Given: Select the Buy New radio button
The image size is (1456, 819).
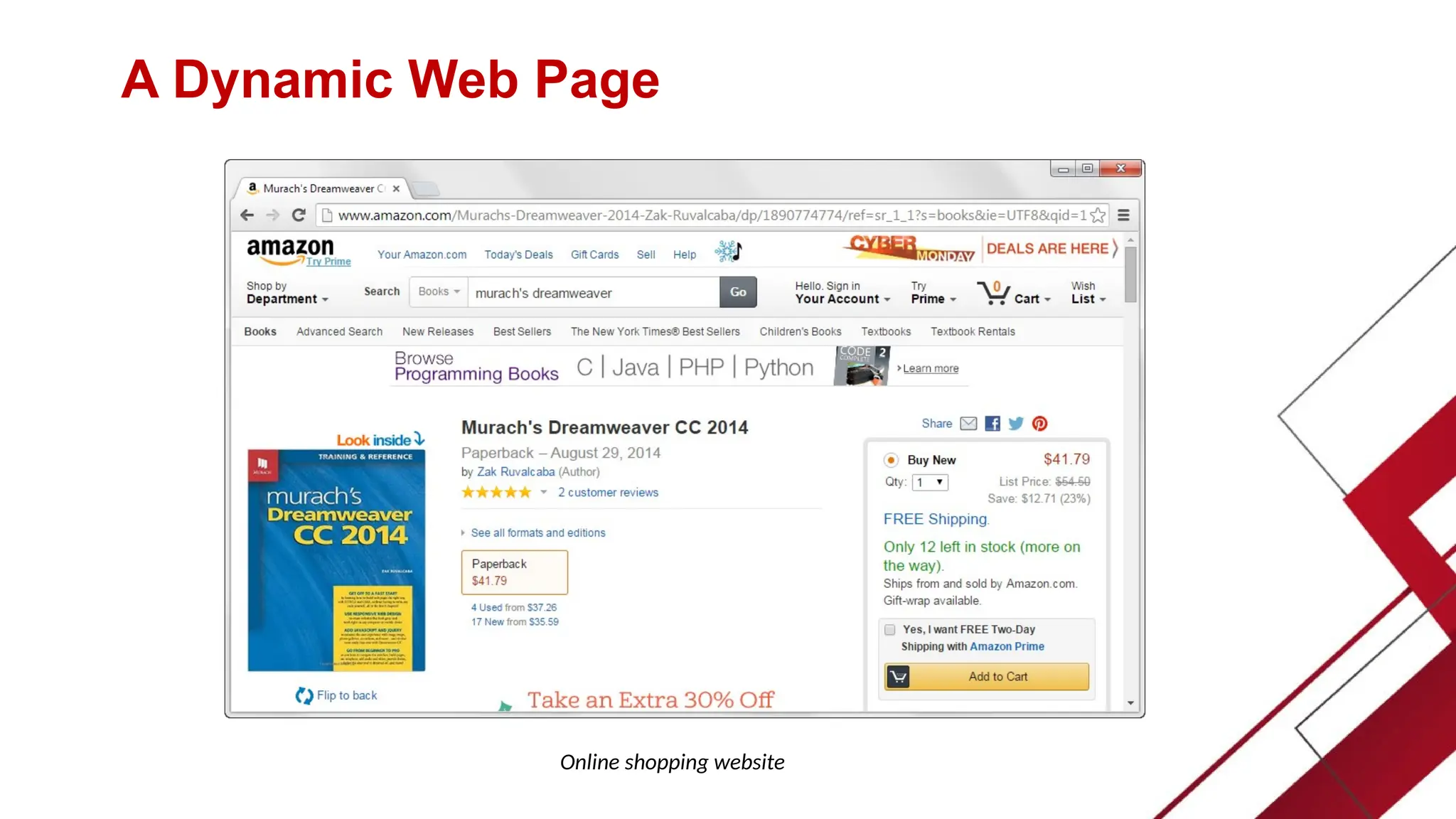Looking at the screenshot, I should (891, 460).
